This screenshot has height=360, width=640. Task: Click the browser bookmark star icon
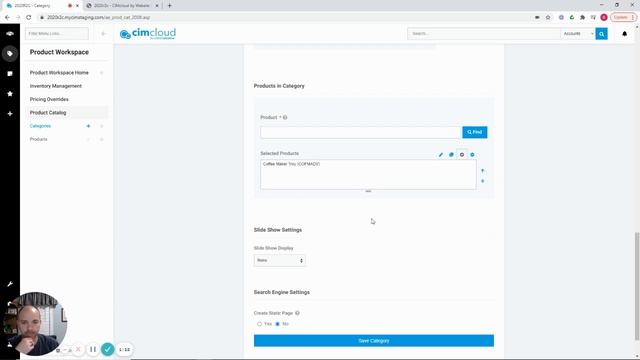(548, 17)
